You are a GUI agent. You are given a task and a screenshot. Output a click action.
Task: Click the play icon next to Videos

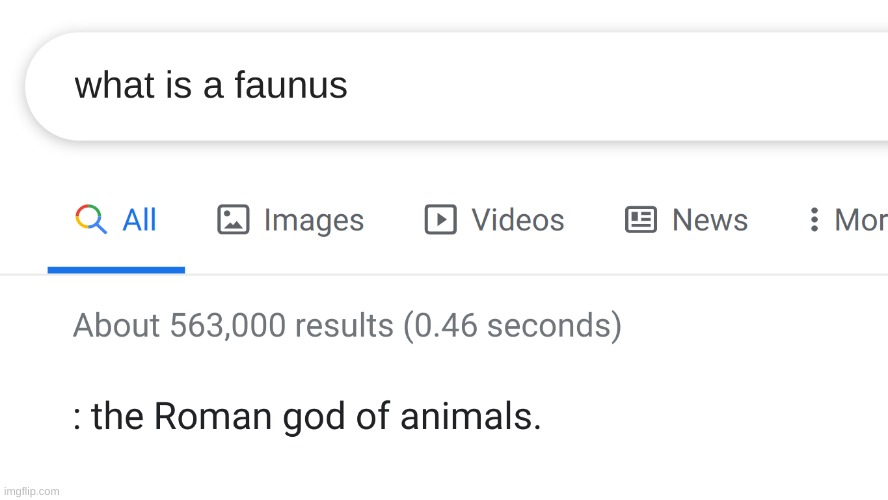(441, 219)
